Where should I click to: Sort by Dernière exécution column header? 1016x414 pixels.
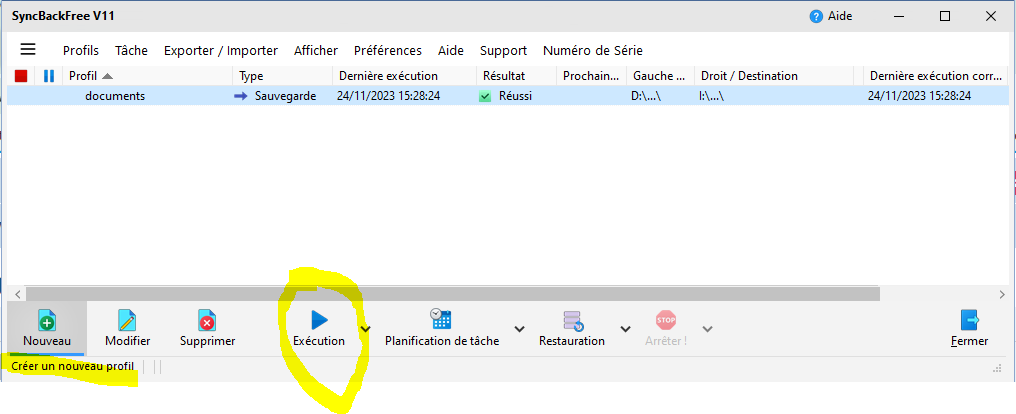tap(405, 76)
